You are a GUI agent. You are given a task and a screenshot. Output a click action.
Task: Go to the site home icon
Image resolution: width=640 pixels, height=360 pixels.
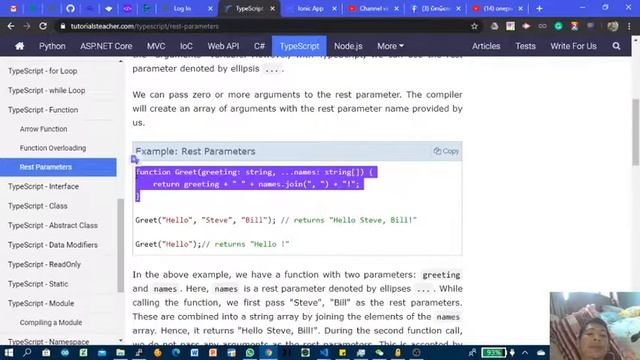(x=20, y=46)
